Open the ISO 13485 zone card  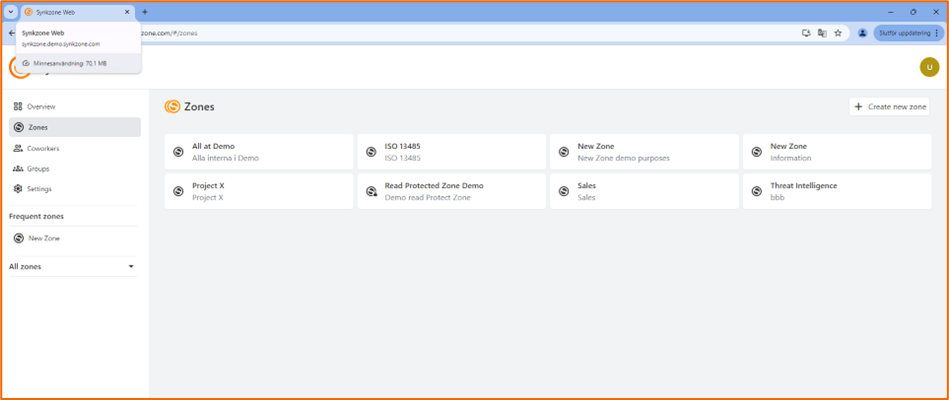coord(451,152)
